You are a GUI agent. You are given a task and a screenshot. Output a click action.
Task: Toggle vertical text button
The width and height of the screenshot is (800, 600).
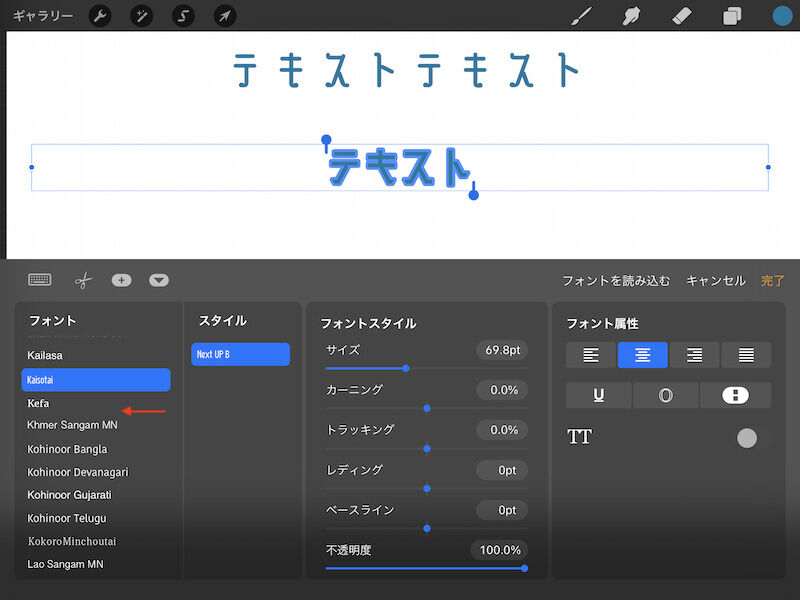coord(735,395)
